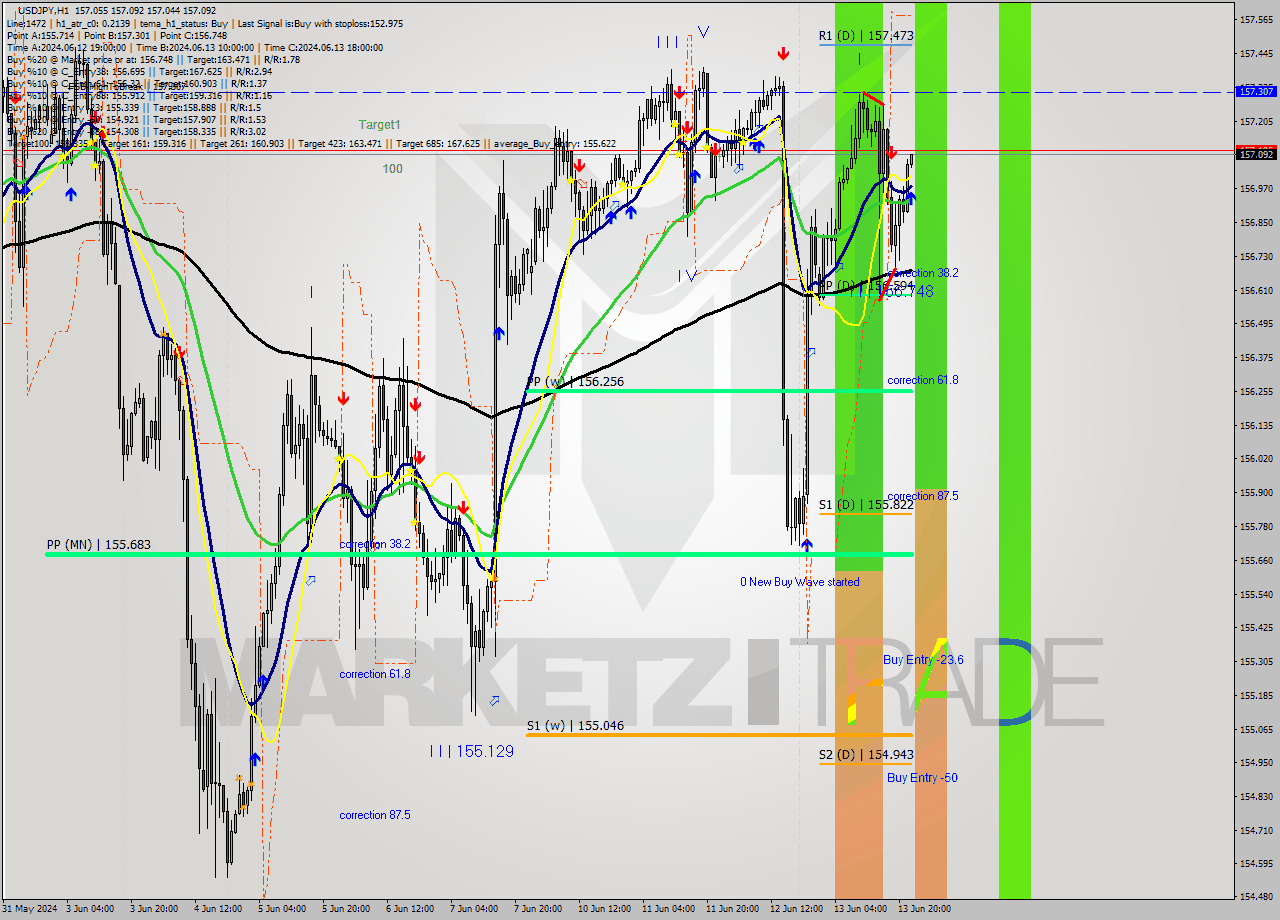The height and width of the screenshot is (920, 1280).
Task: Click the 'S1 (w) | 155.046' support label
Action: pos(574,726)
